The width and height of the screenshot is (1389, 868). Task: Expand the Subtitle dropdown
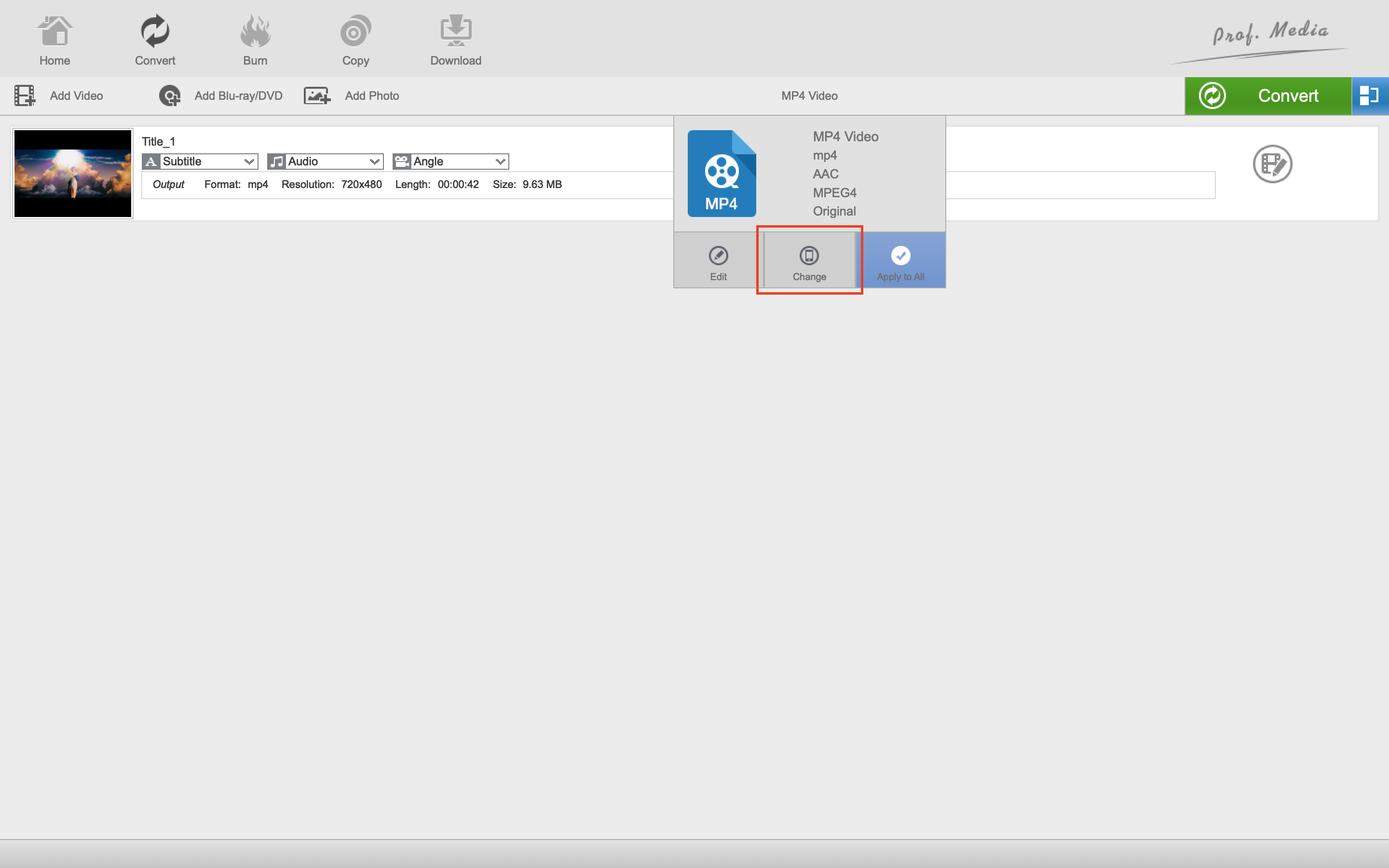tap(249, 162)
